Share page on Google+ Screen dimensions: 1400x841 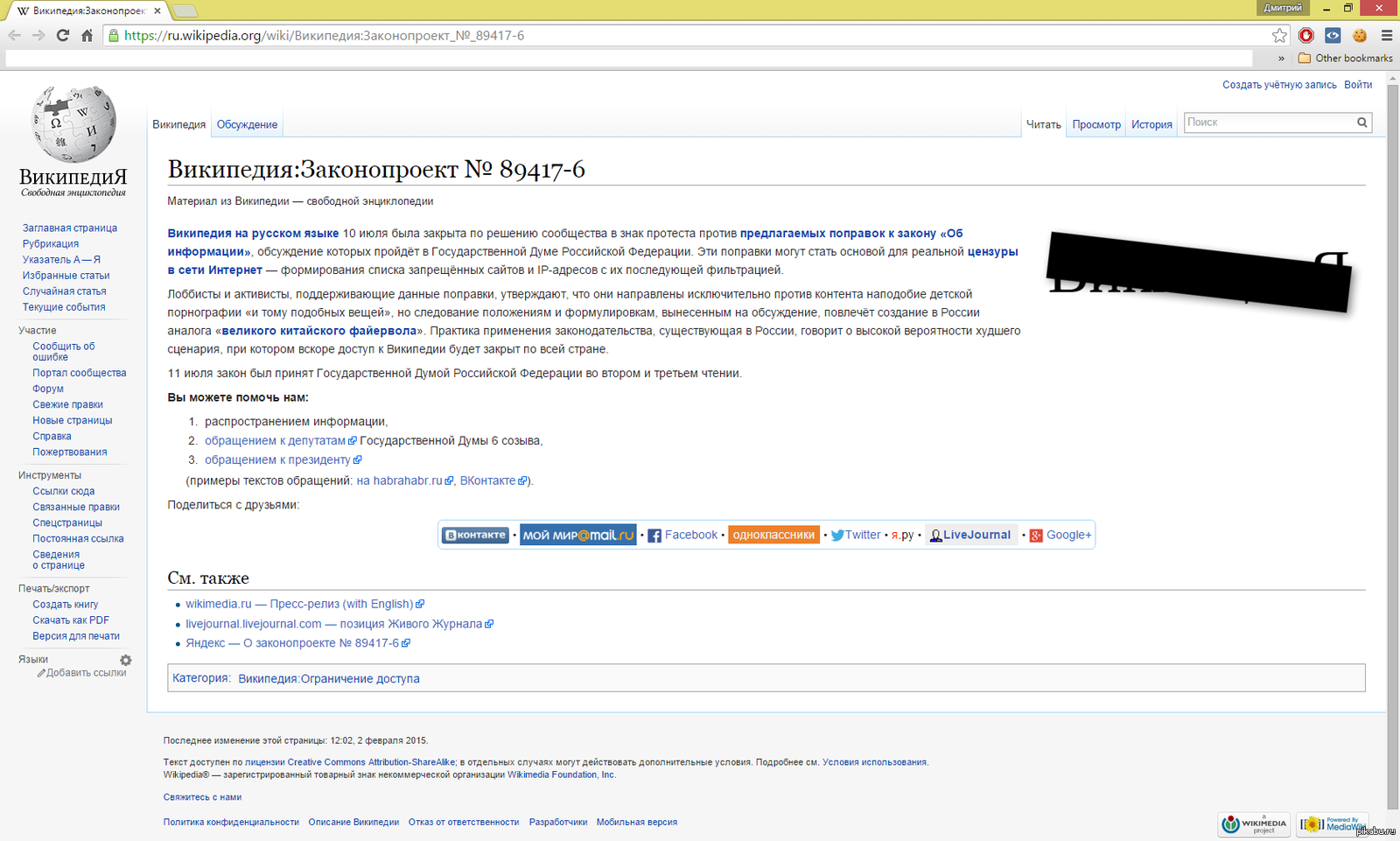pos(1060,535)
